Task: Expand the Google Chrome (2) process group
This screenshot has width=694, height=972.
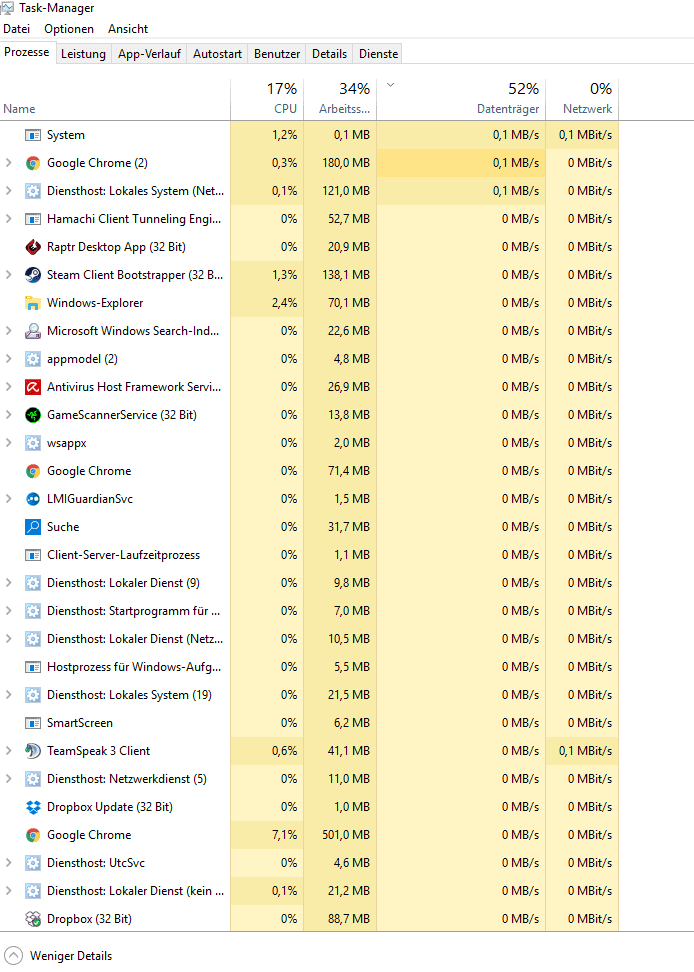Action: click(9, 163)
